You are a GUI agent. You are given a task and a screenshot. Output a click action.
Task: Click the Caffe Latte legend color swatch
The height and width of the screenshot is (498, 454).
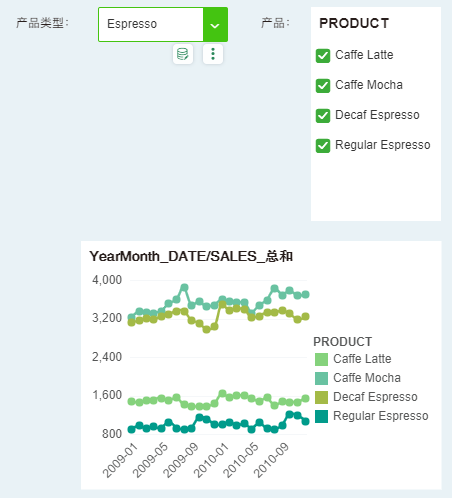coord(321,359)
